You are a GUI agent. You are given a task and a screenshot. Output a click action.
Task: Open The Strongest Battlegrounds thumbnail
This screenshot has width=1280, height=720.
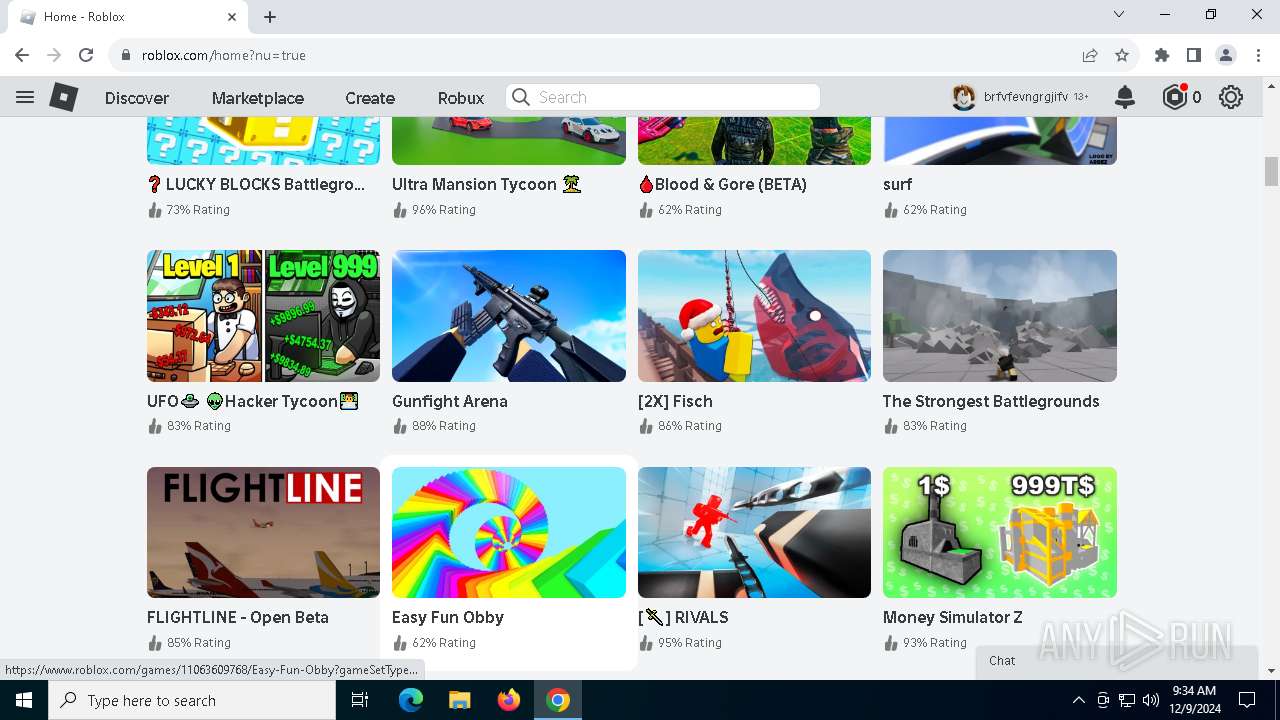point(1000,316)
